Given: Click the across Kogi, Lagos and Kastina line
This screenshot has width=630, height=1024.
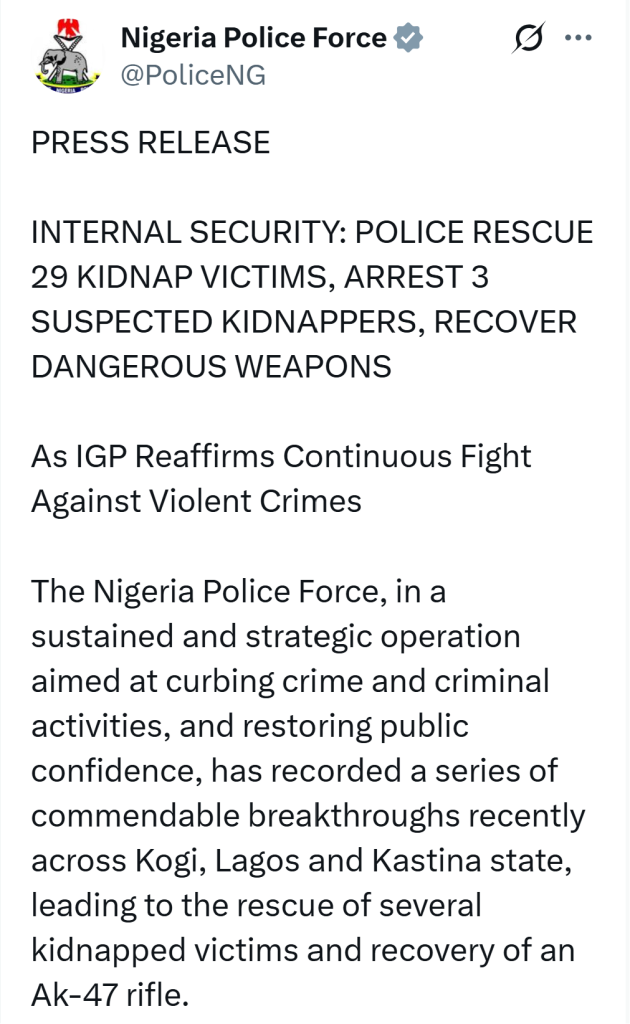Looking at the screenshot, I should point(302,861).
